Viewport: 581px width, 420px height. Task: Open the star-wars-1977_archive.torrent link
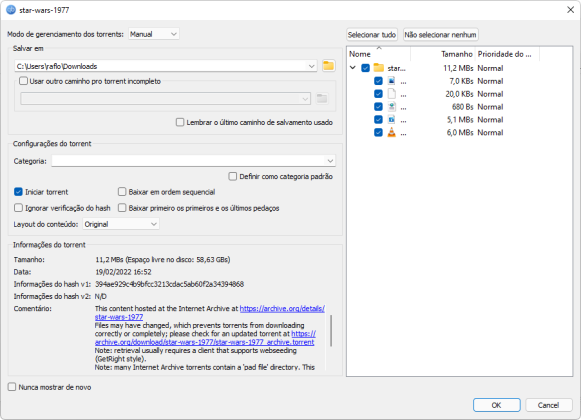[205, 342]
